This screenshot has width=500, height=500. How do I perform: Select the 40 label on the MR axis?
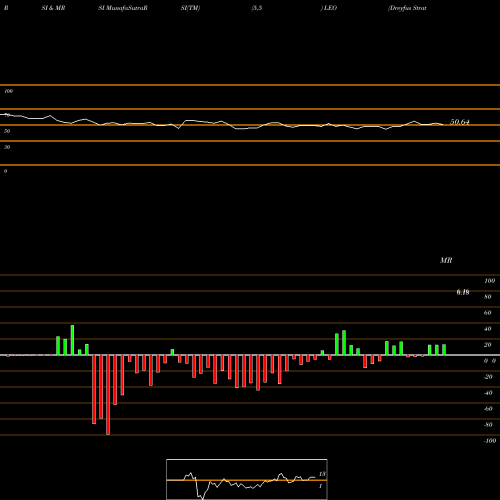click(x=488, y=329)
